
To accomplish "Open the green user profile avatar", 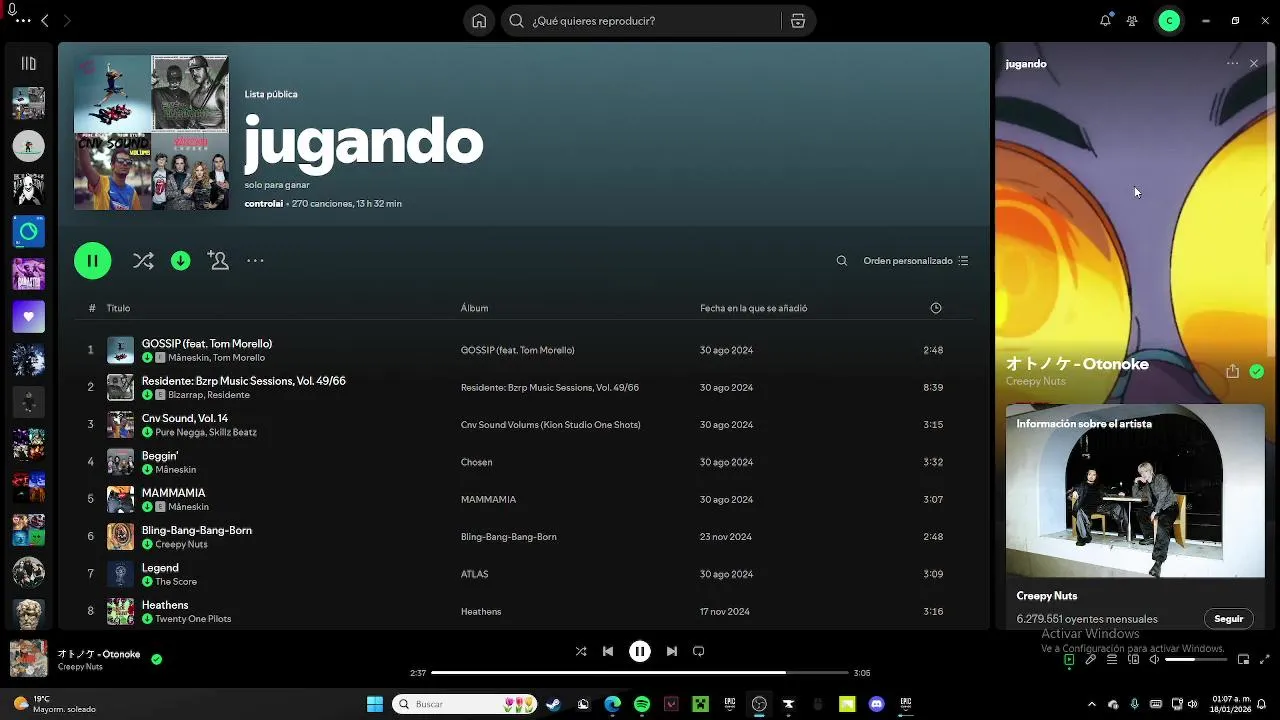I will pos(1169,21).
